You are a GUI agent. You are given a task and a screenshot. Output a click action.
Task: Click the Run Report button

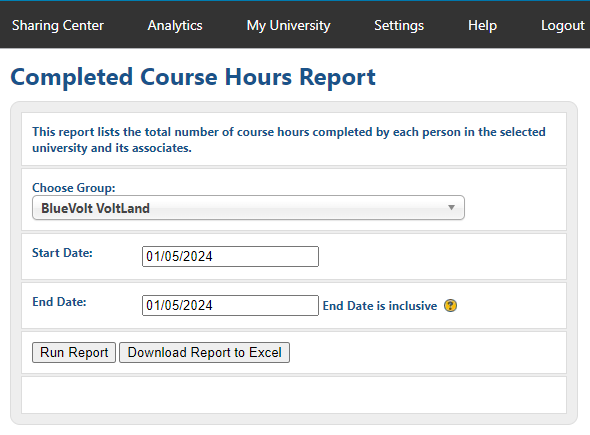click(x=74, y=353)
